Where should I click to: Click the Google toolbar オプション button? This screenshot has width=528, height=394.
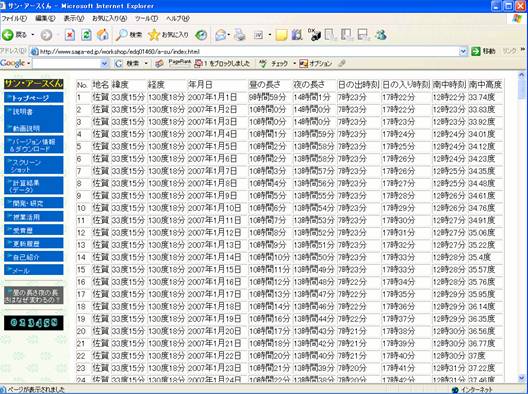click(x=316, y=63)
